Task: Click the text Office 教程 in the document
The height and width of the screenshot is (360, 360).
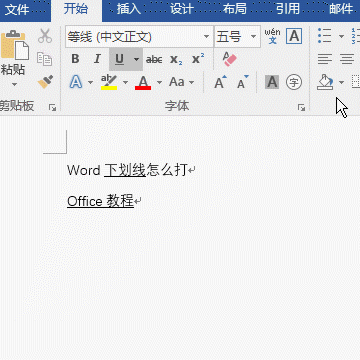Action: (x=100, y=201)
